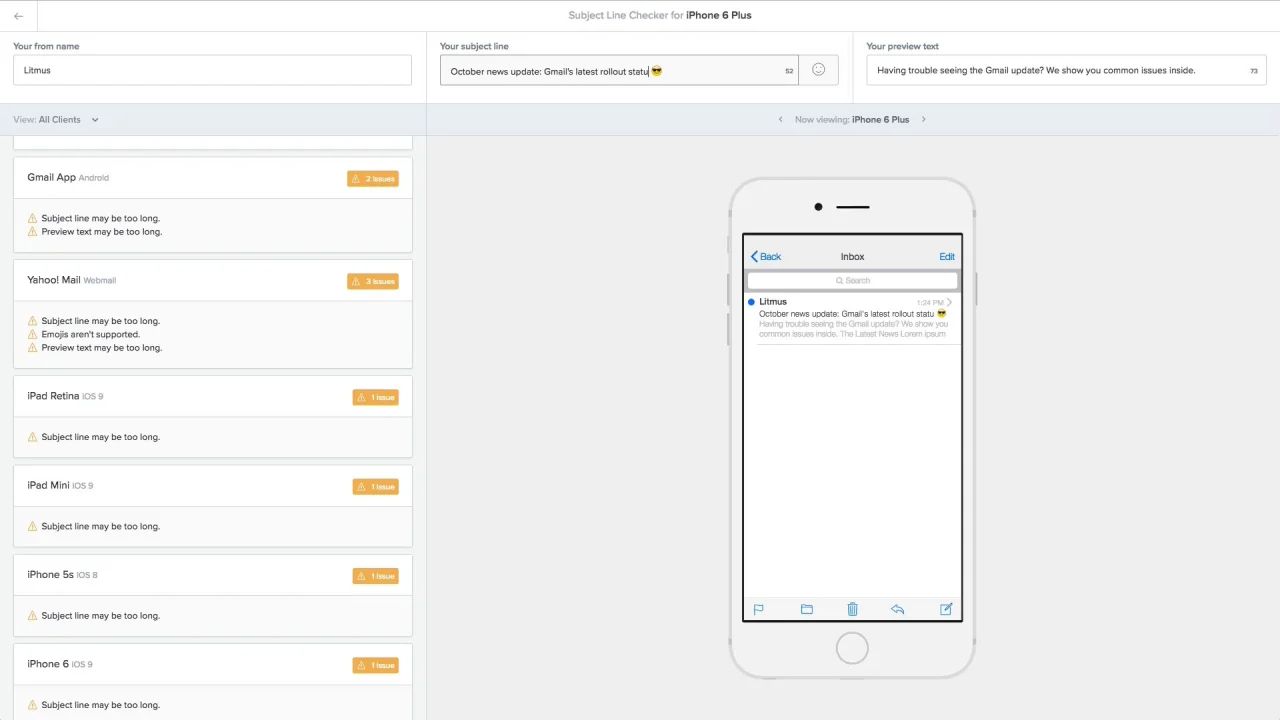Click the gray preview text in the phone email row

pyautogui.click(x=853, y=329)
